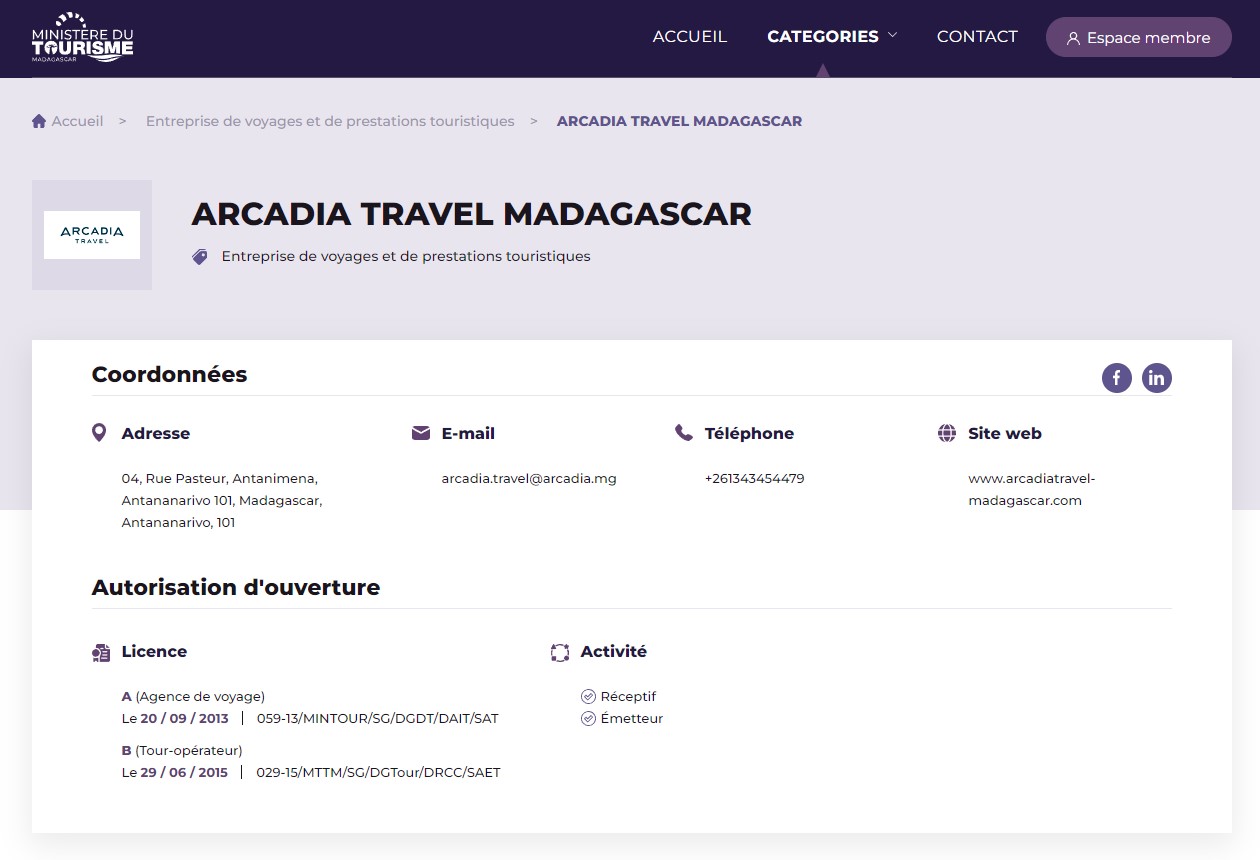The height and width of the screenshot is (860, 1260).
Task: Click the Téléphone handset icon
Action: coord(684,433)
